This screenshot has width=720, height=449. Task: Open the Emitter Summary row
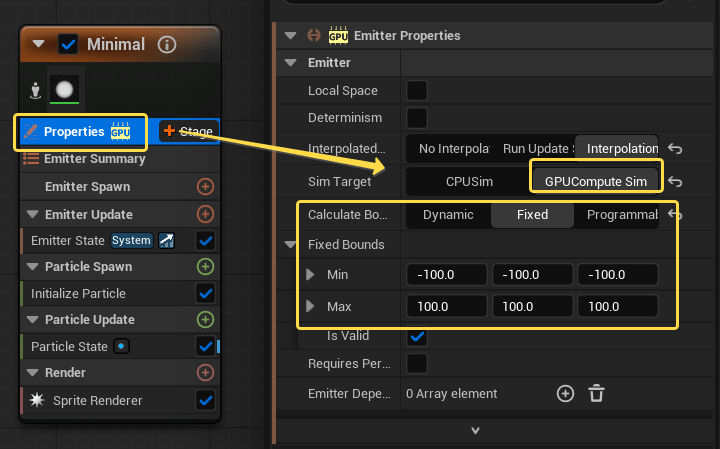[119, 159]
